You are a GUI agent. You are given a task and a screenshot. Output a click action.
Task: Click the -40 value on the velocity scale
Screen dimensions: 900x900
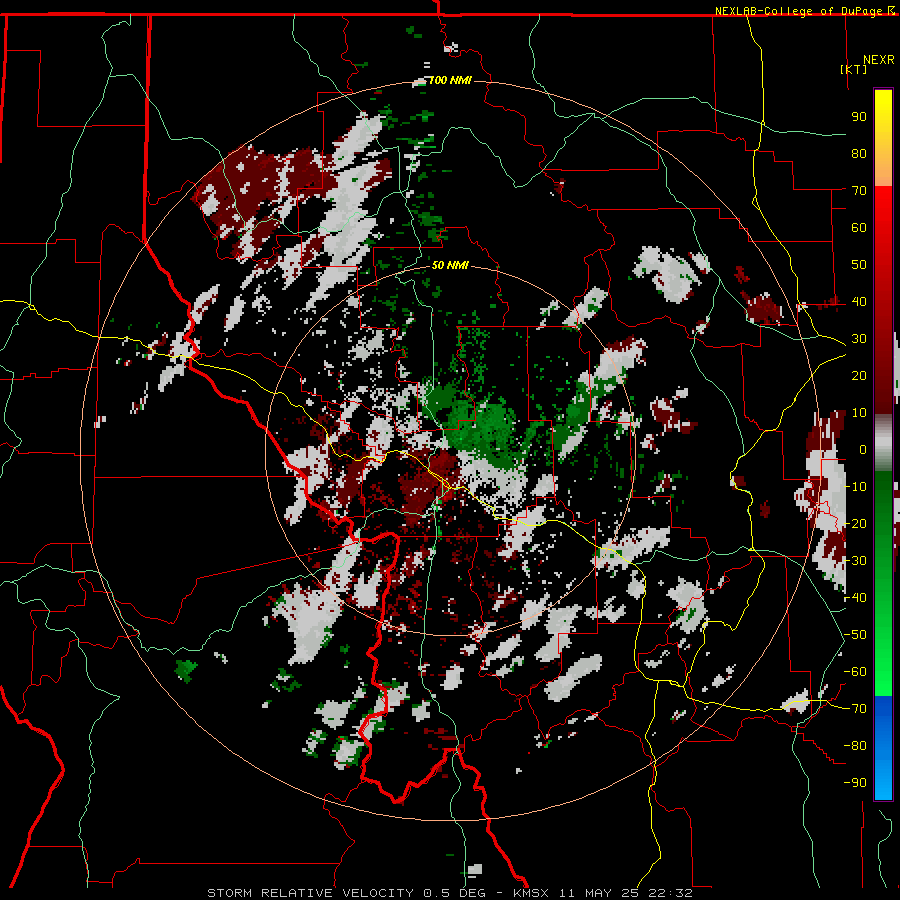[855, 598]
